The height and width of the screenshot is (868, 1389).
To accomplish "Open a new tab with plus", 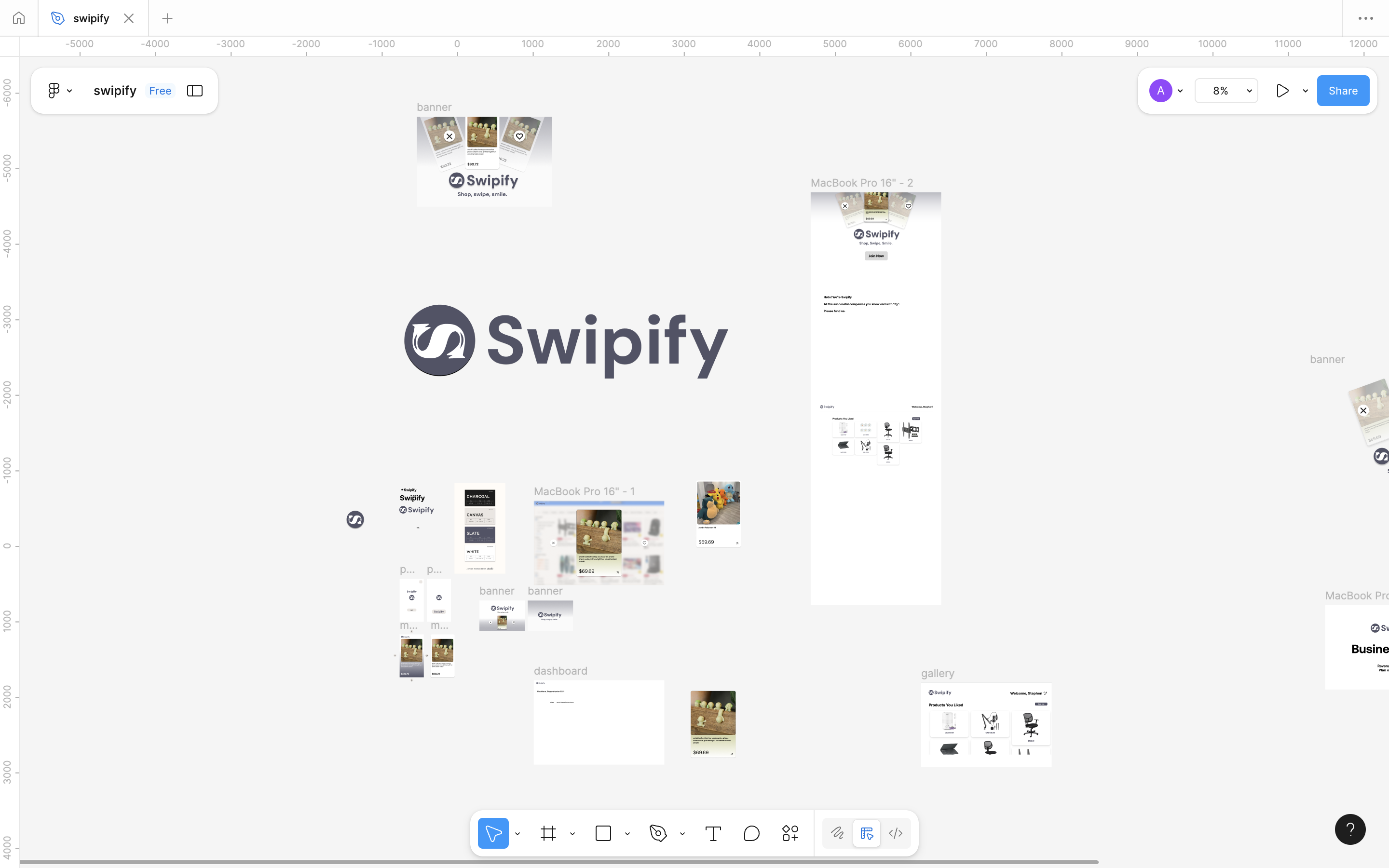I will tap(167, 18).
